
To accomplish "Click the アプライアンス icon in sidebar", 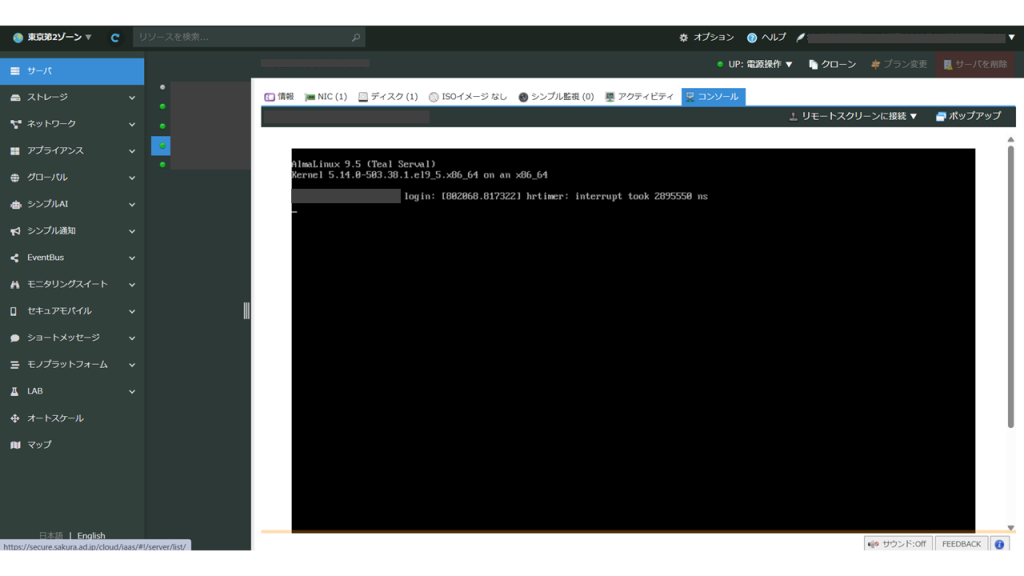I will point(15,151).
